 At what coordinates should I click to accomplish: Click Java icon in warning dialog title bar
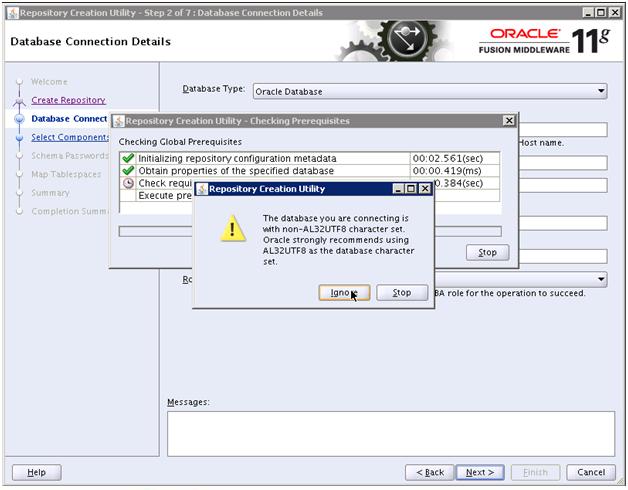pyautogui.click(x=202, y=189)
